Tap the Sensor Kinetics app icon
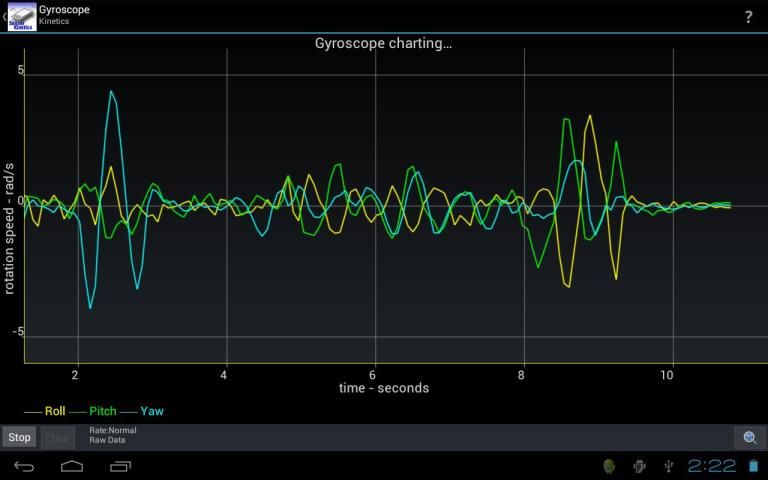This screenshot has width=768, height=480. pyautogui.click(x=22, y=17)
